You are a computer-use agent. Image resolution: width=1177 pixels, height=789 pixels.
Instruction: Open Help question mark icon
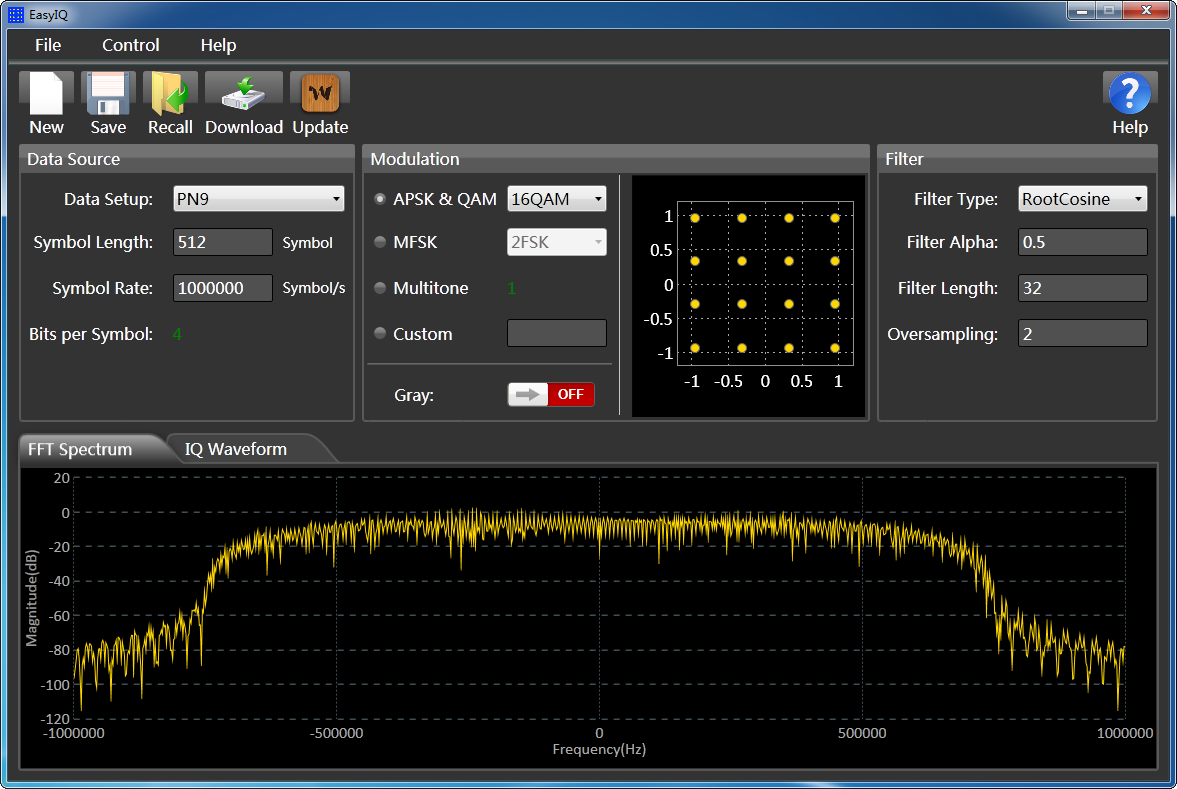[x=1130, y=94]
